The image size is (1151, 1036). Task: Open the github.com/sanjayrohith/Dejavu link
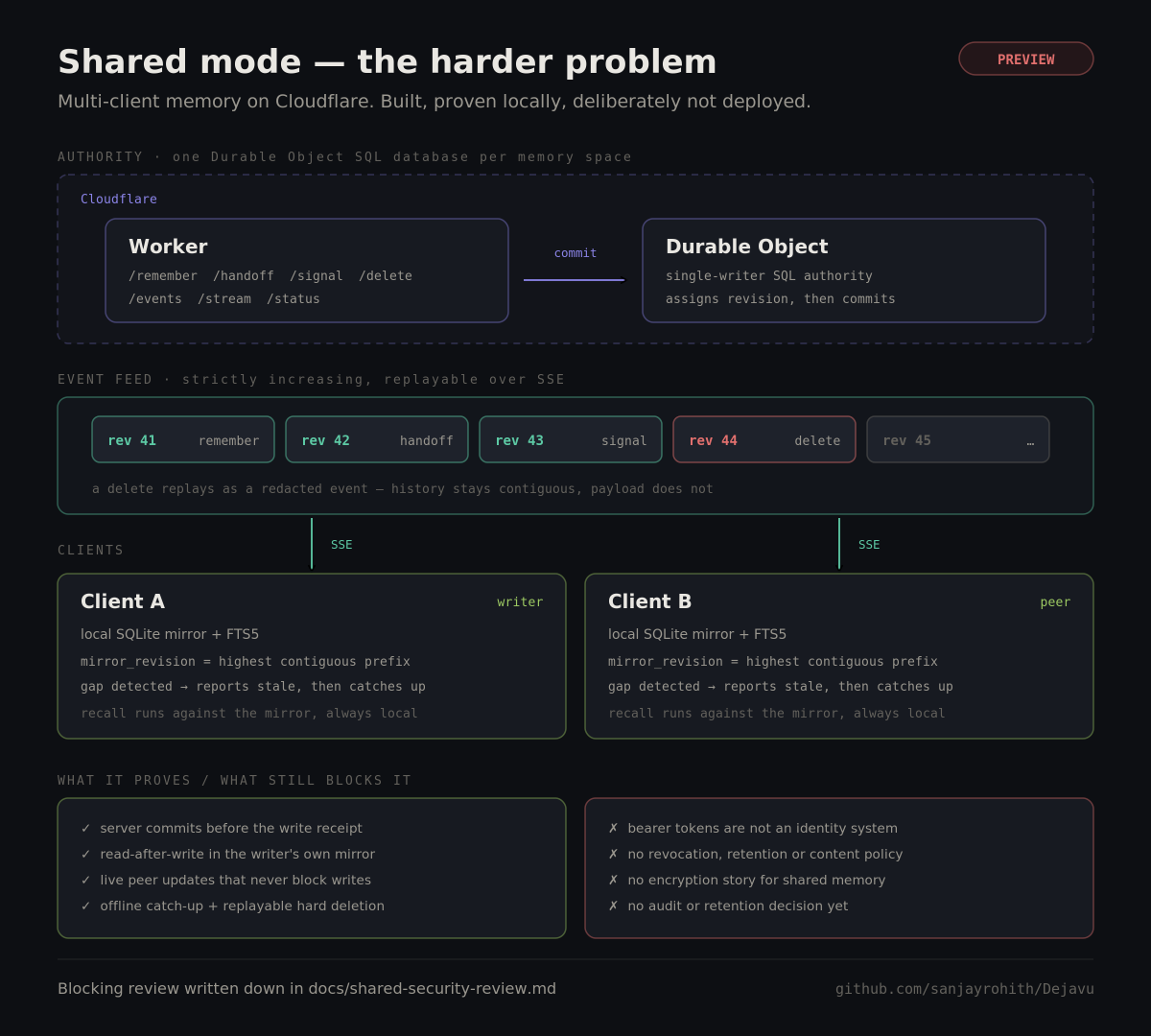964,989
